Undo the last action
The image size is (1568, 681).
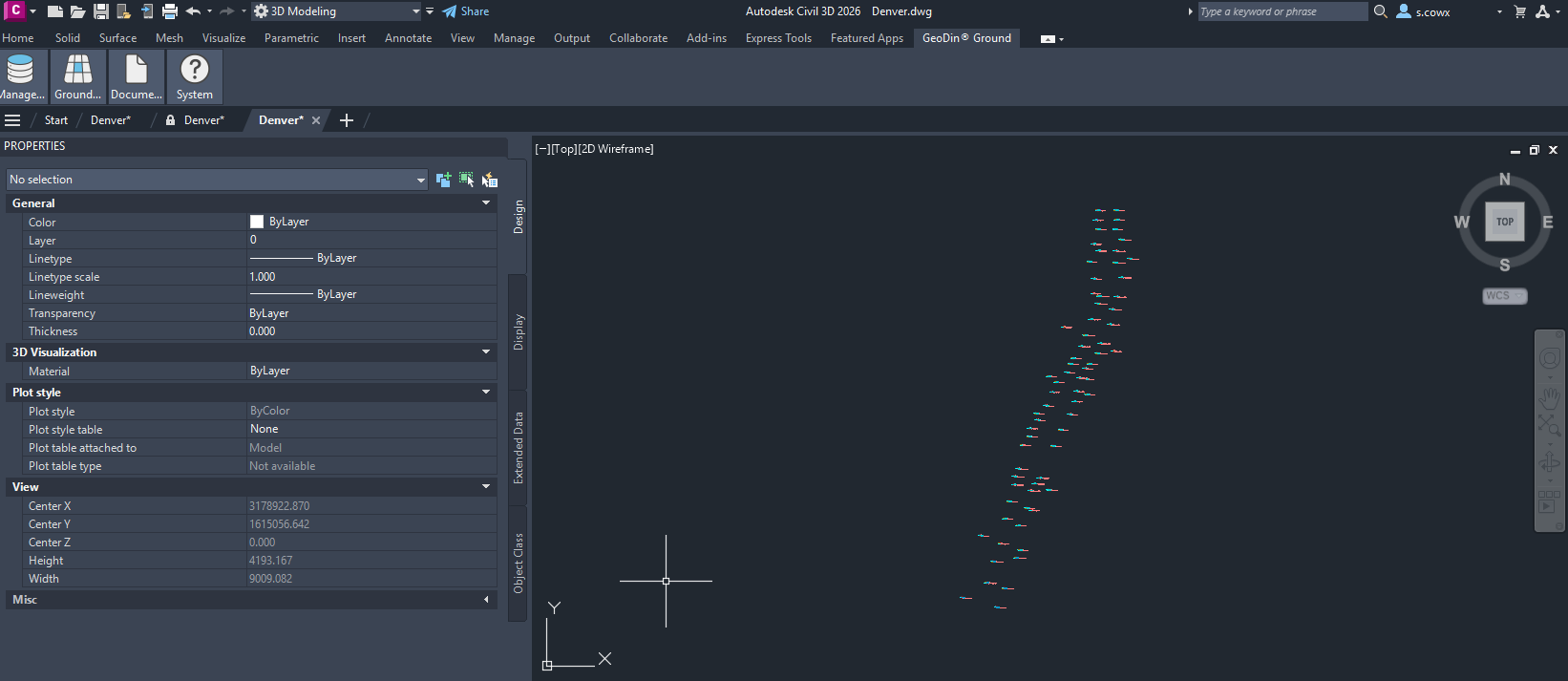point(193,11)
